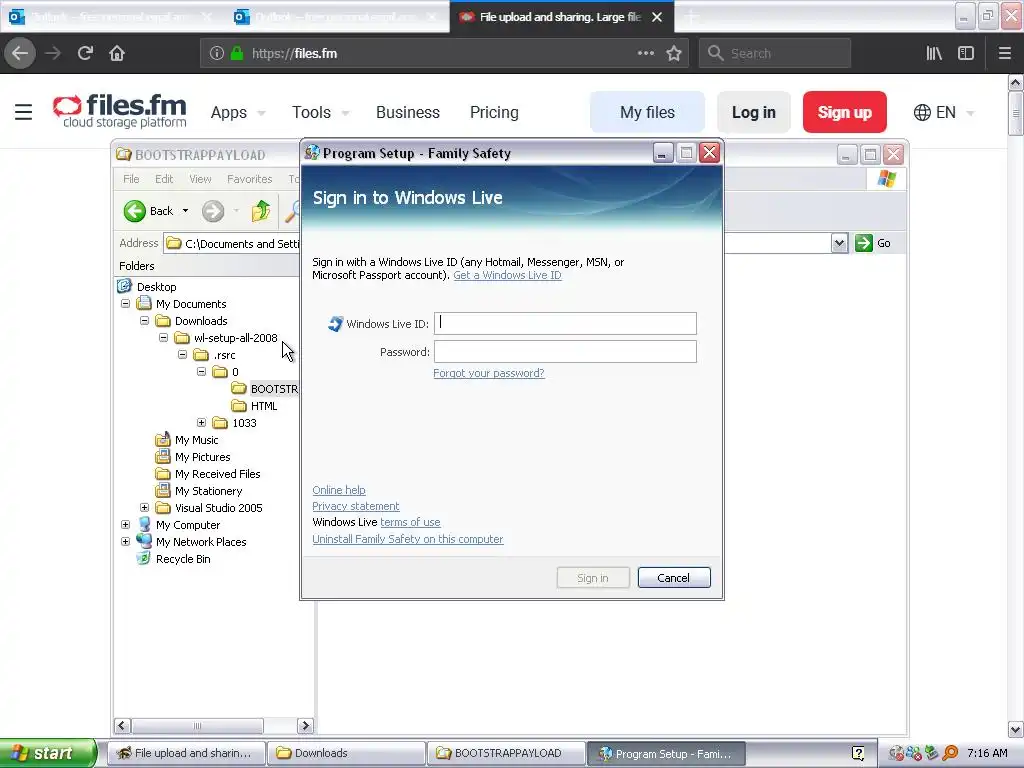1024x768 pixels.
Task: Click the Up folder icon in Explorer
Action: [261, 211]
